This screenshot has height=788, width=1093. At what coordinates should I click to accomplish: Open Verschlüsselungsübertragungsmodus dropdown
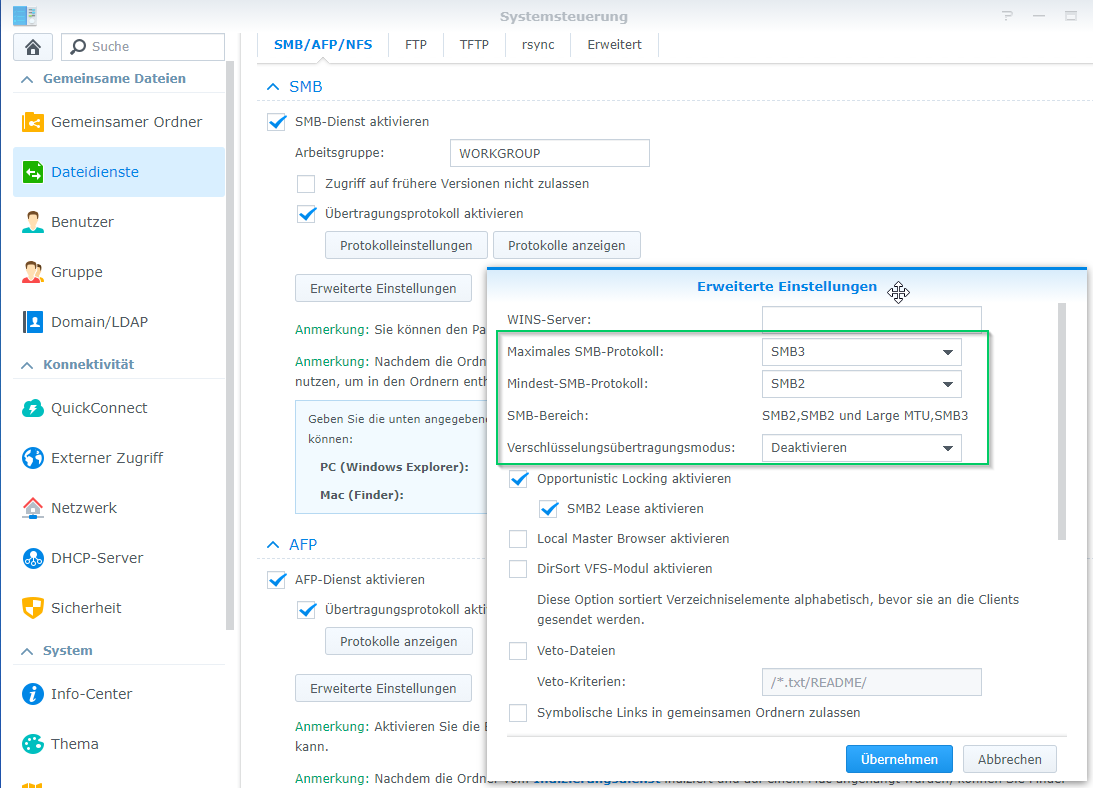862,448
